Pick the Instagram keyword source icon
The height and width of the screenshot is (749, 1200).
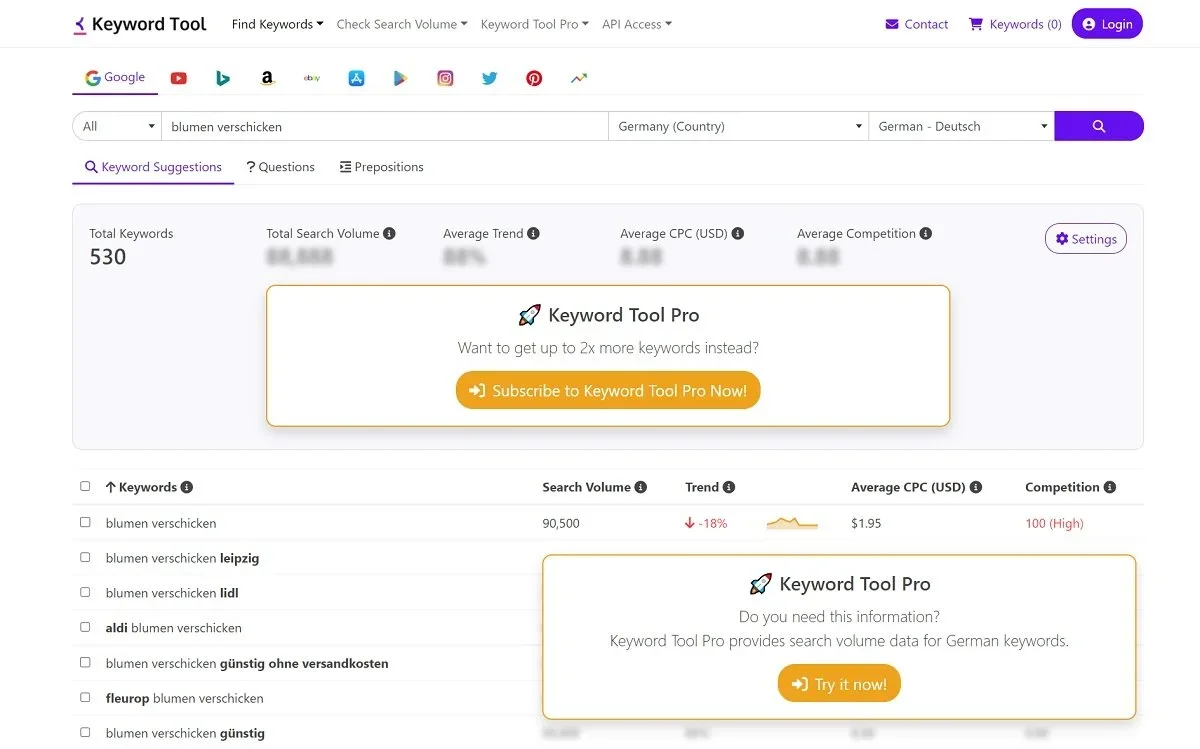(x=445, y=77)
